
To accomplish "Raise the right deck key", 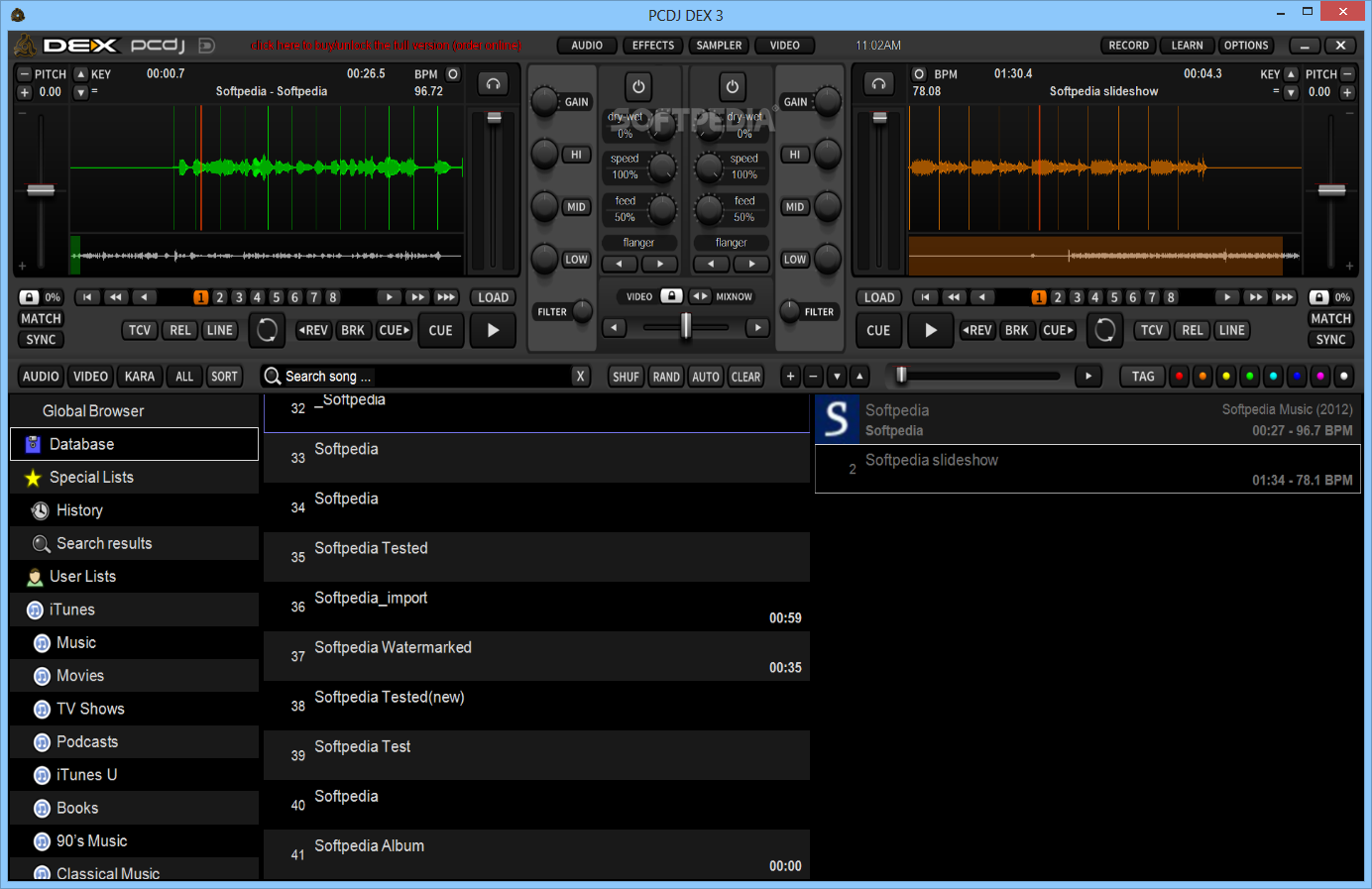I will click(1291, 74).
